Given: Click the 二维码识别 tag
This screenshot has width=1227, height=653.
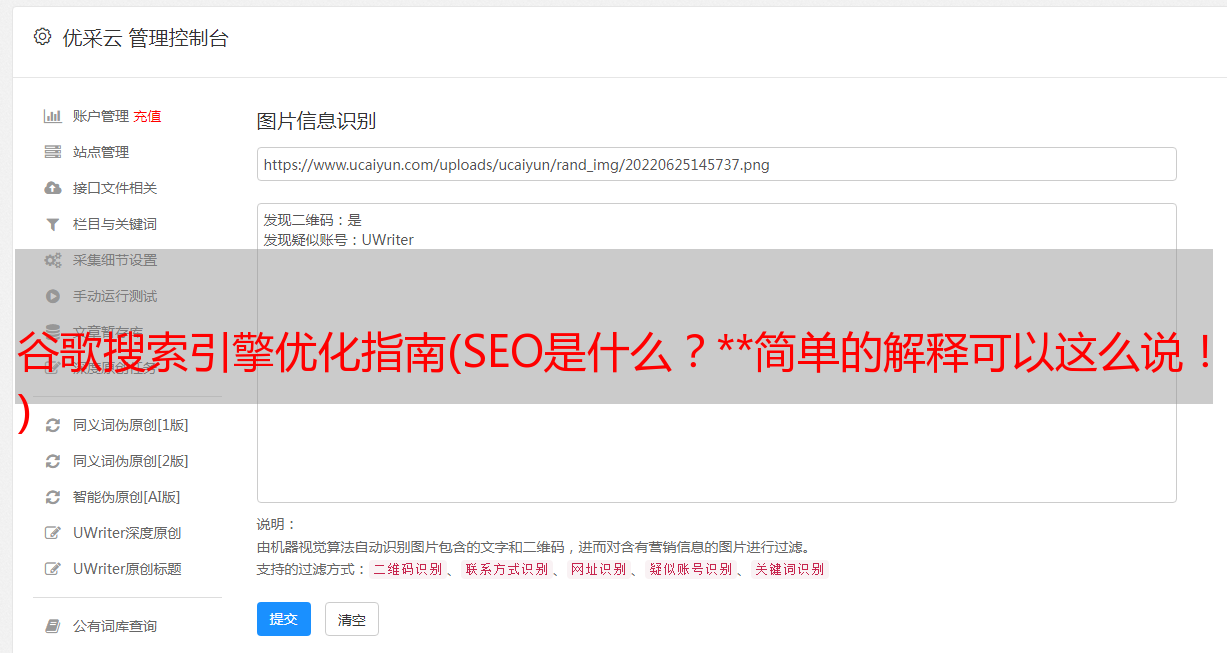Looking at the screenshot, I should click(x=408, y=569).
